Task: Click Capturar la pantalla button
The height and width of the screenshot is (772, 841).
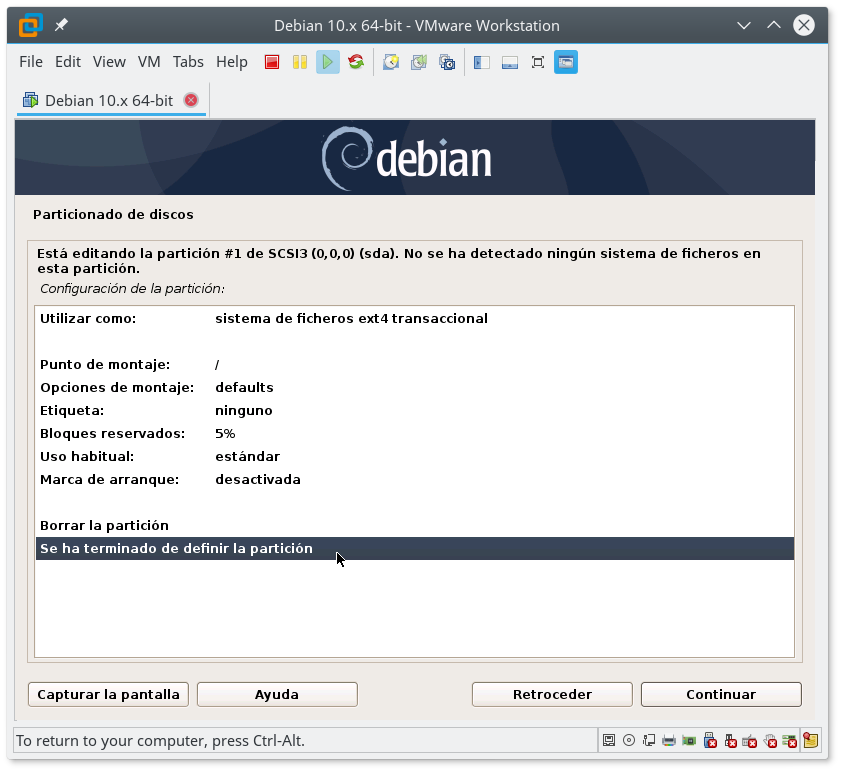Action: [x=108, y=694]
